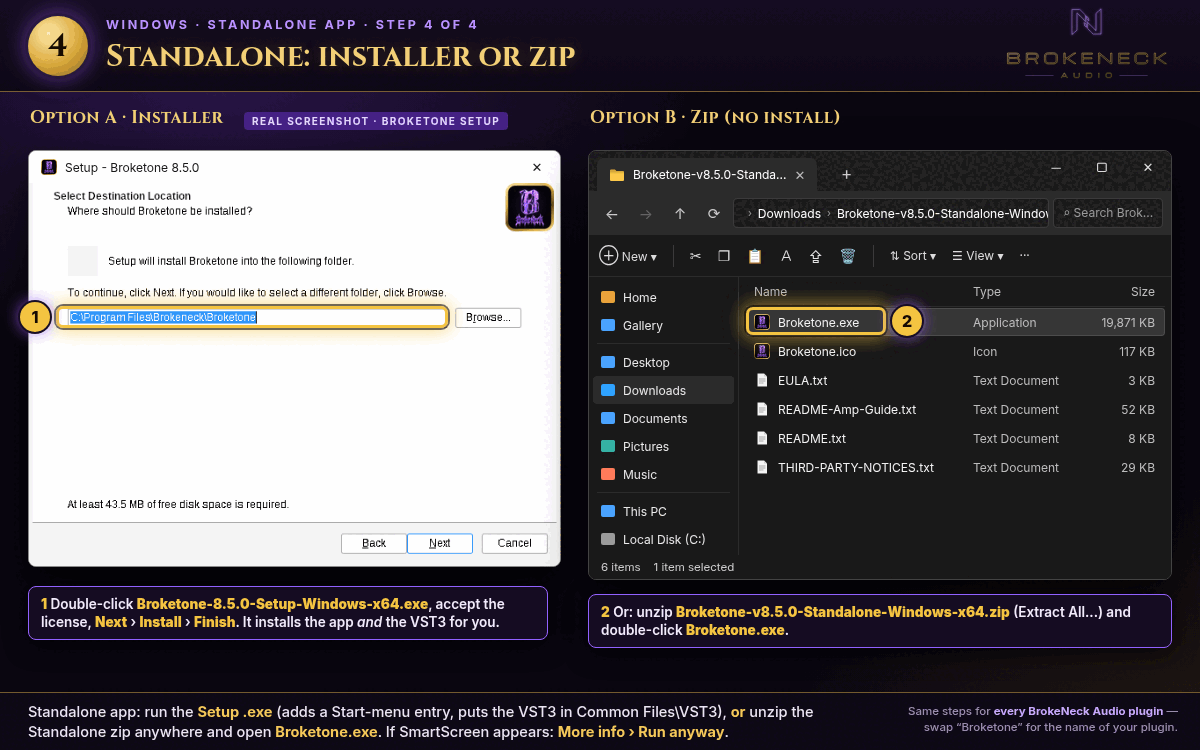This screenshot has width=1200, height=750.
Task: Open a new Explorer tab with plus
Action: coord(846,174)
